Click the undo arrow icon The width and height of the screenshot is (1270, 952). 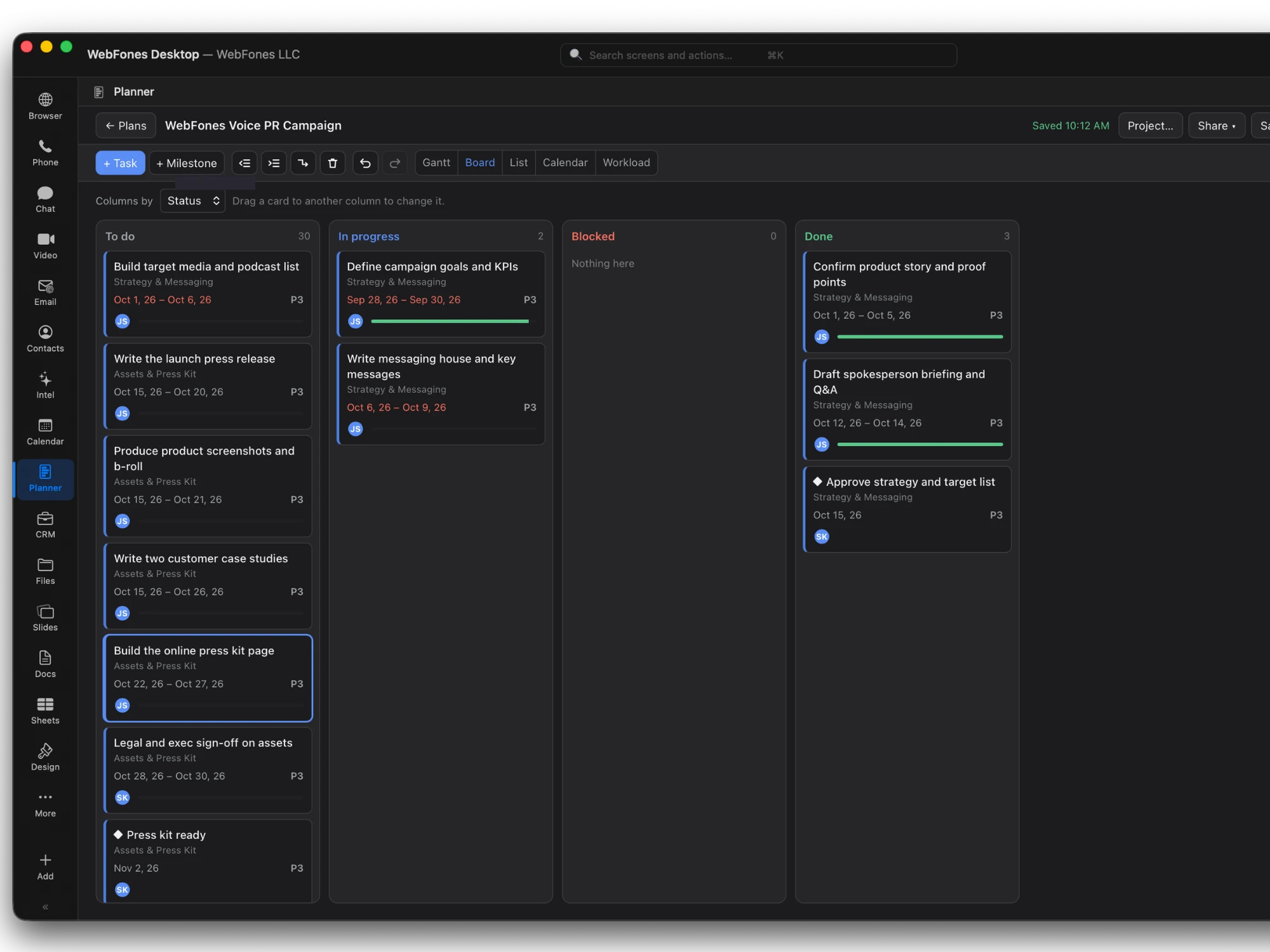click(x=365, y=163)
